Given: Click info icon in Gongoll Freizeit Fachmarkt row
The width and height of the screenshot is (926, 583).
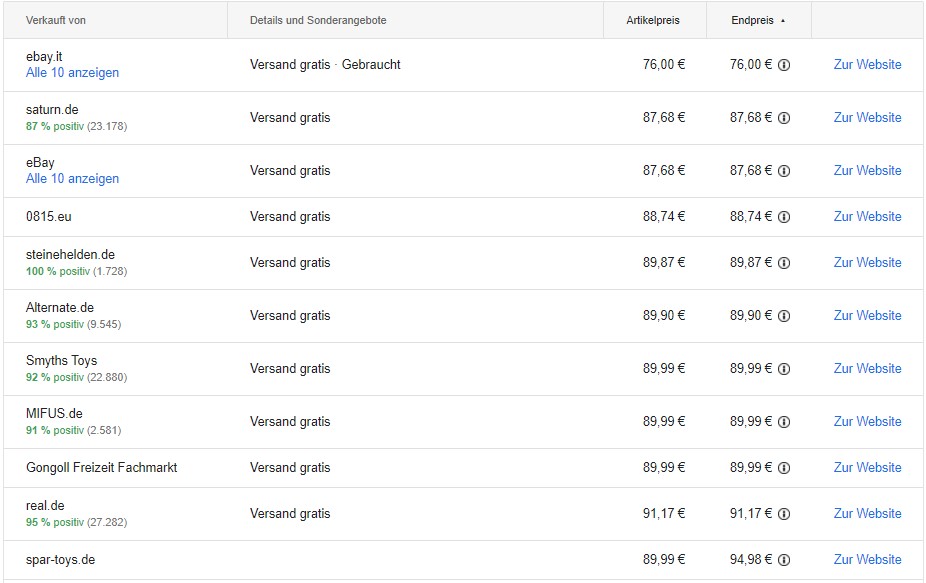Looking at the screenshot, I should click(784, 468).
